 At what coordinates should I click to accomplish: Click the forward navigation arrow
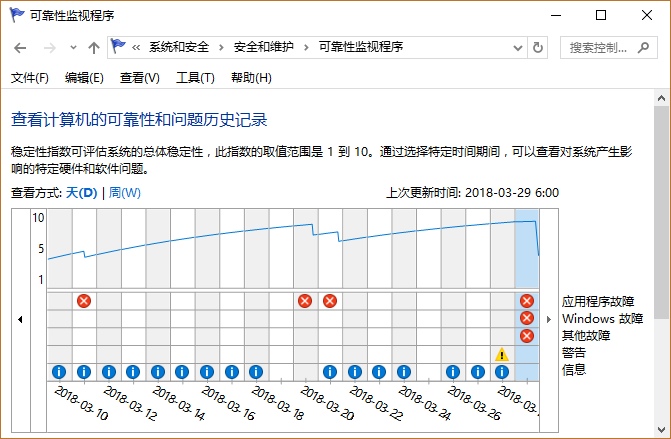click(x=50, y=47)
